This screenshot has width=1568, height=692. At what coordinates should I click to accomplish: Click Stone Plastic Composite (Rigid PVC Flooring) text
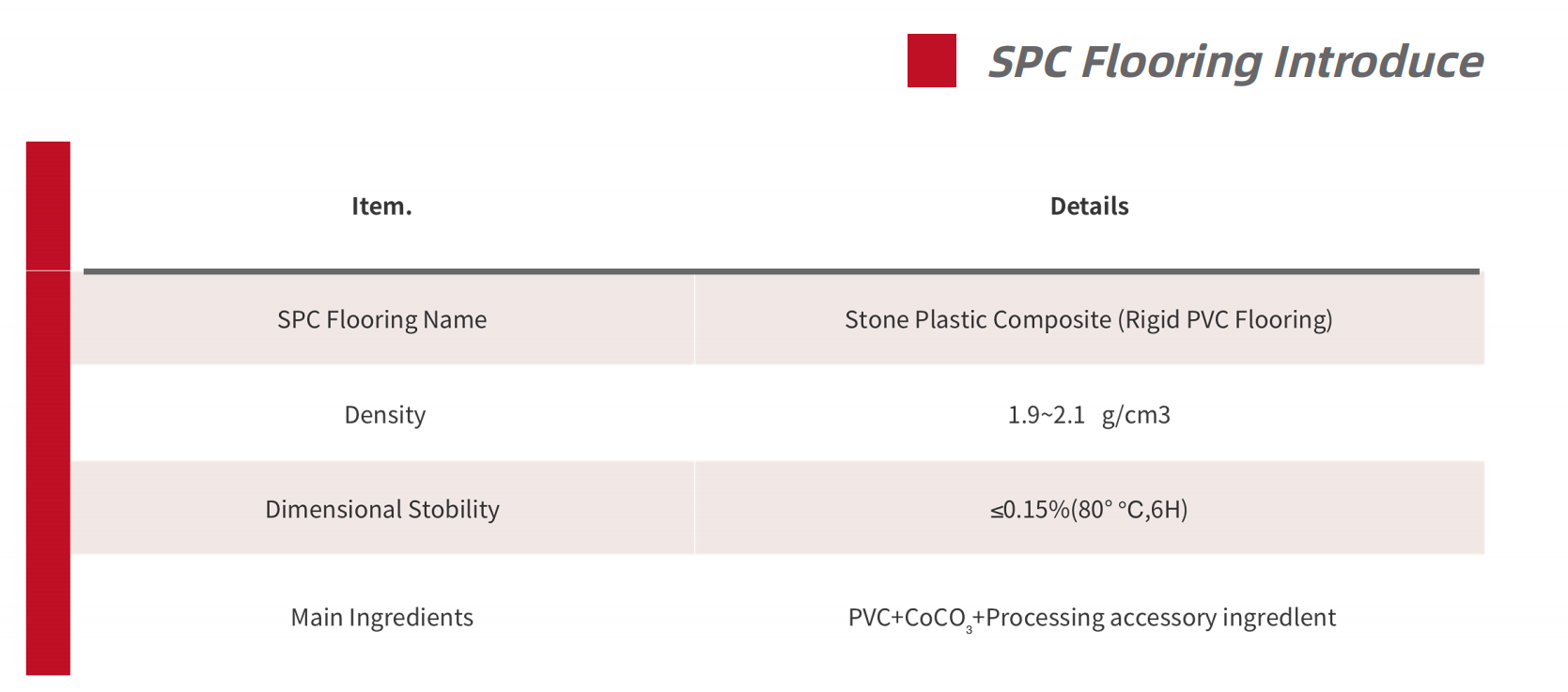1089,319
